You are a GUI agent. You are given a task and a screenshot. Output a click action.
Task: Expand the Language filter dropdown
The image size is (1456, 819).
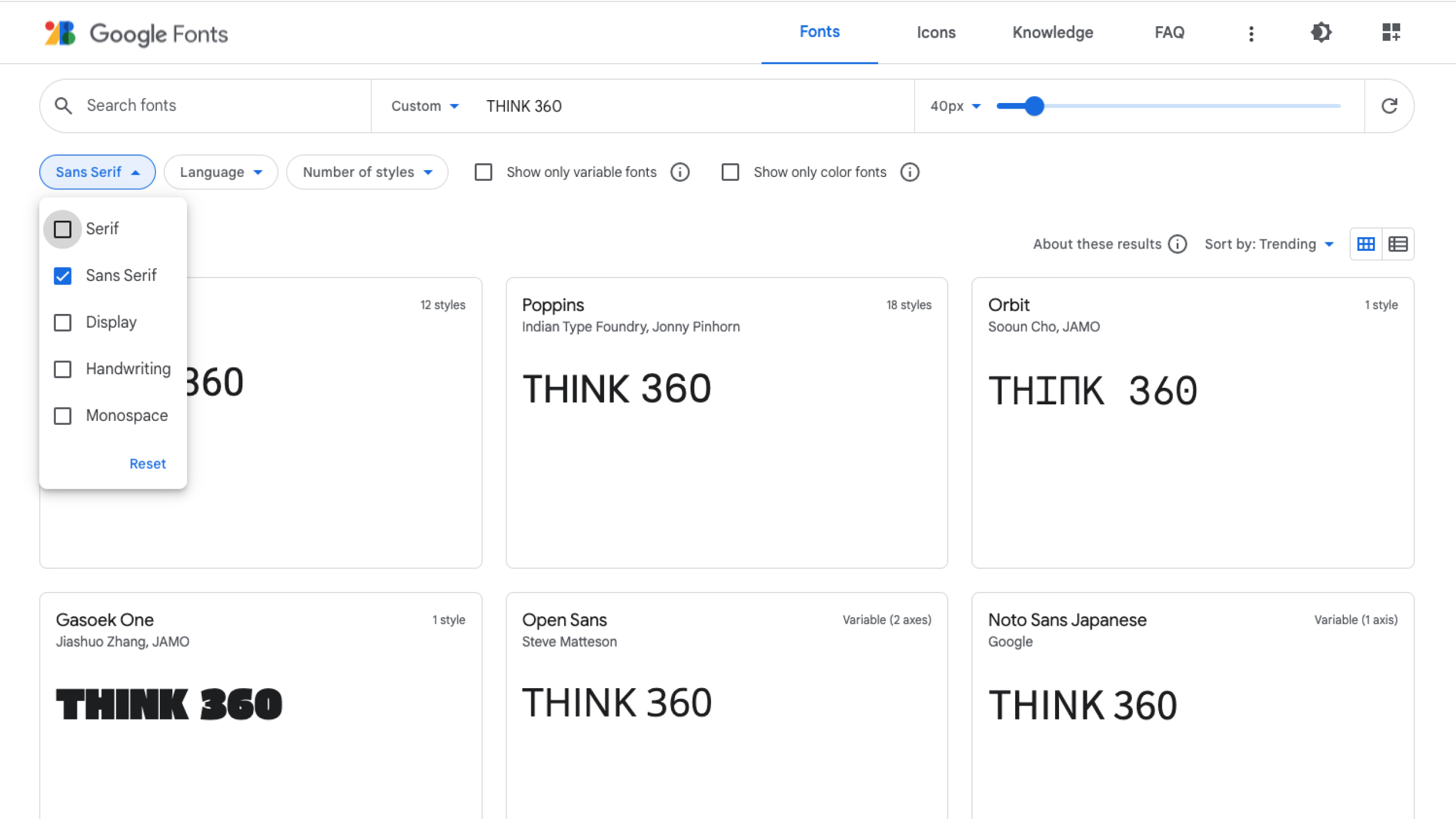pyautogui.click(x=219, y=172)
